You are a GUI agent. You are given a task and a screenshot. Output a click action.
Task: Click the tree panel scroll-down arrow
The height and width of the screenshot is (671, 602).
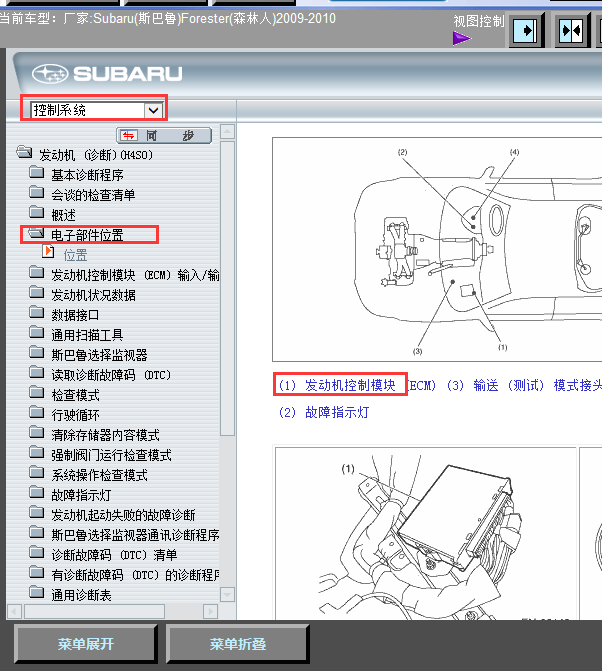[x=227, y=594]
